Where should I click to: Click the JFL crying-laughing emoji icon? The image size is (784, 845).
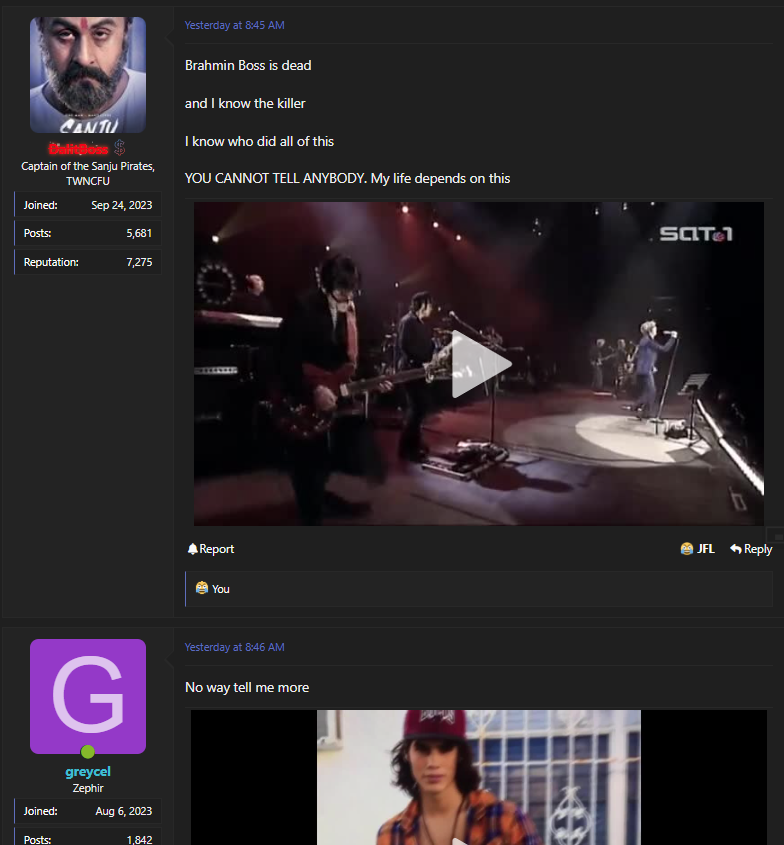(686, 549)
